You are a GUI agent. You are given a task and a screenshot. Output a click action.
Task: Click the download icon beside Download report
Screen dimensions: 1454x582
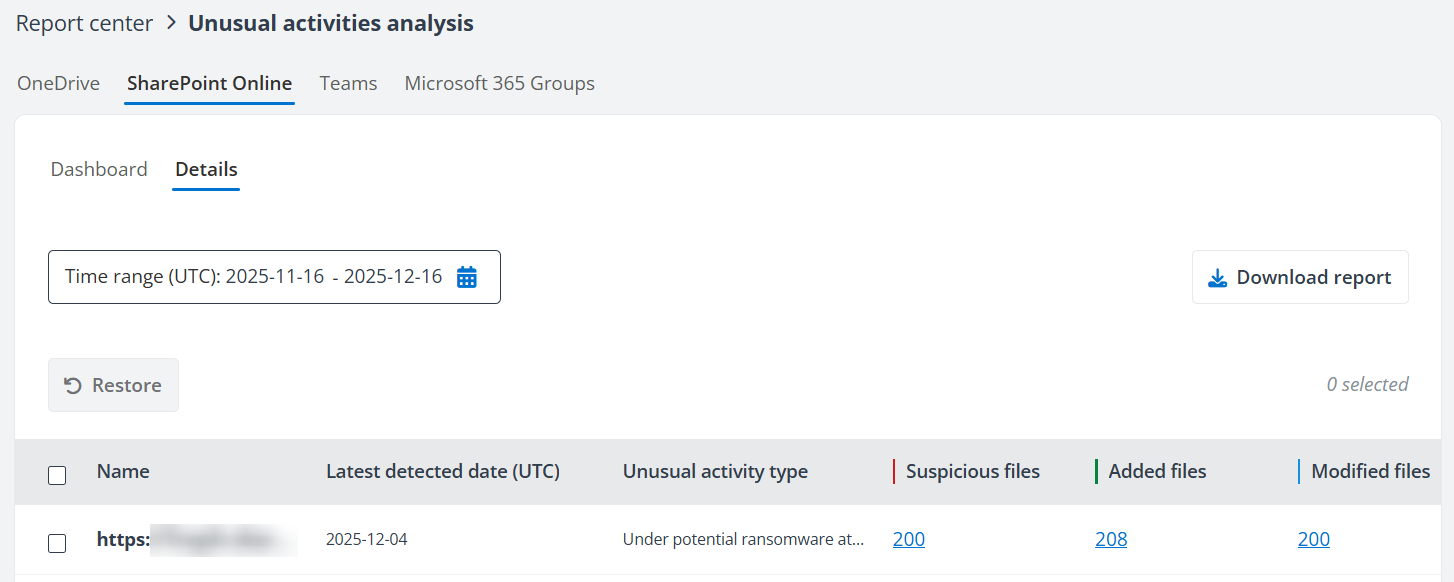pos(1217,278)
